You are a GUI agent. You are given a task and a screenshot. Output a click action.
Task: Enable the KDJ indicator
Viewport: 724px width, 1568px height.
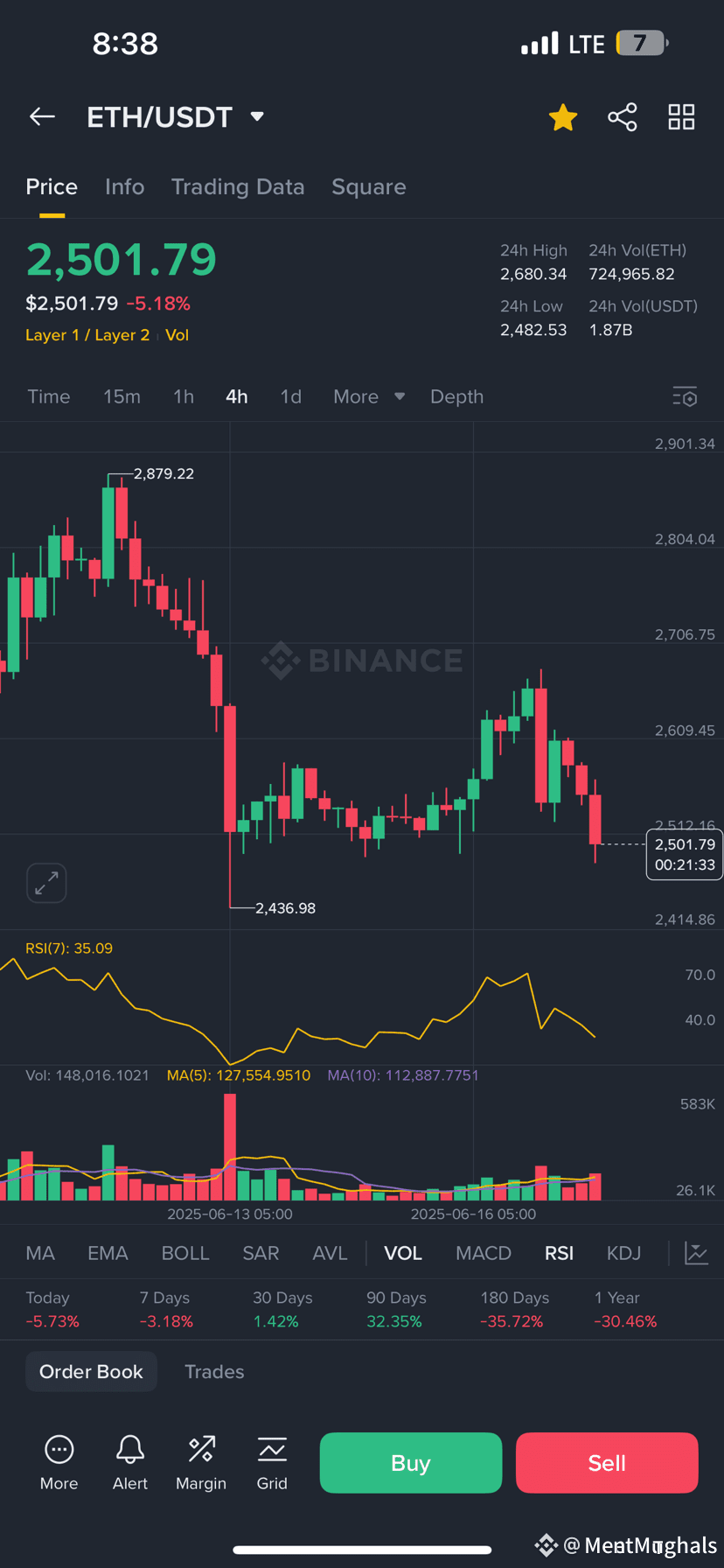point(624,1253)
